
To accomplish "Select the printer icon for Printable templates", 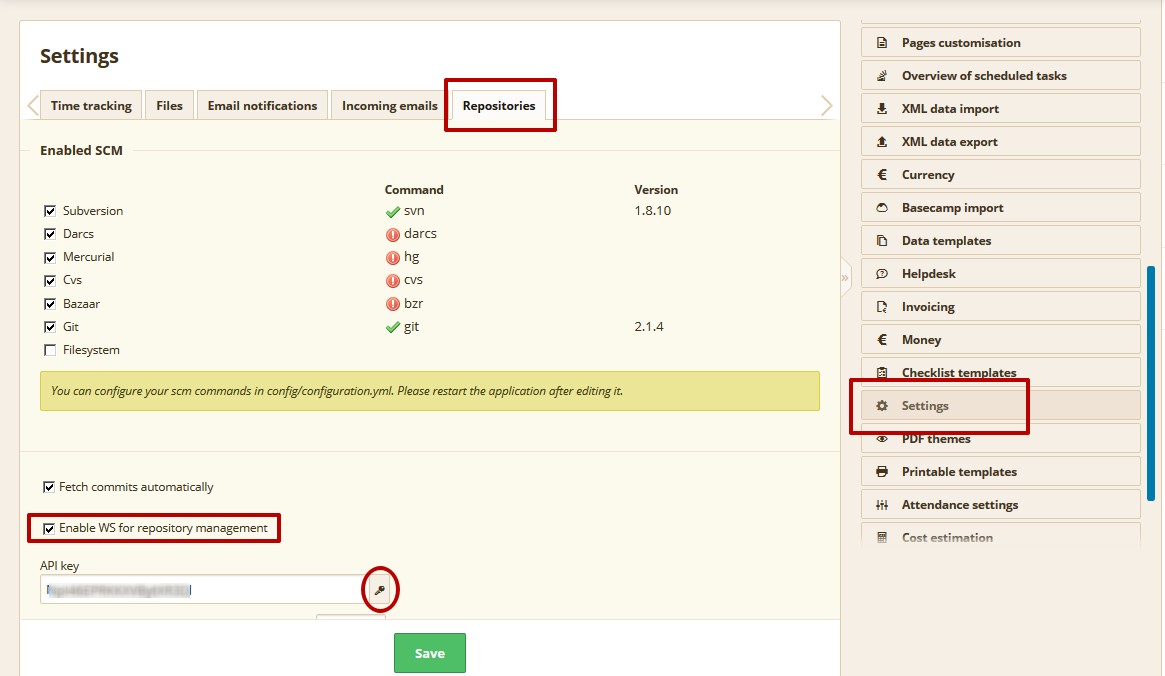I will [x=881, y=470].
